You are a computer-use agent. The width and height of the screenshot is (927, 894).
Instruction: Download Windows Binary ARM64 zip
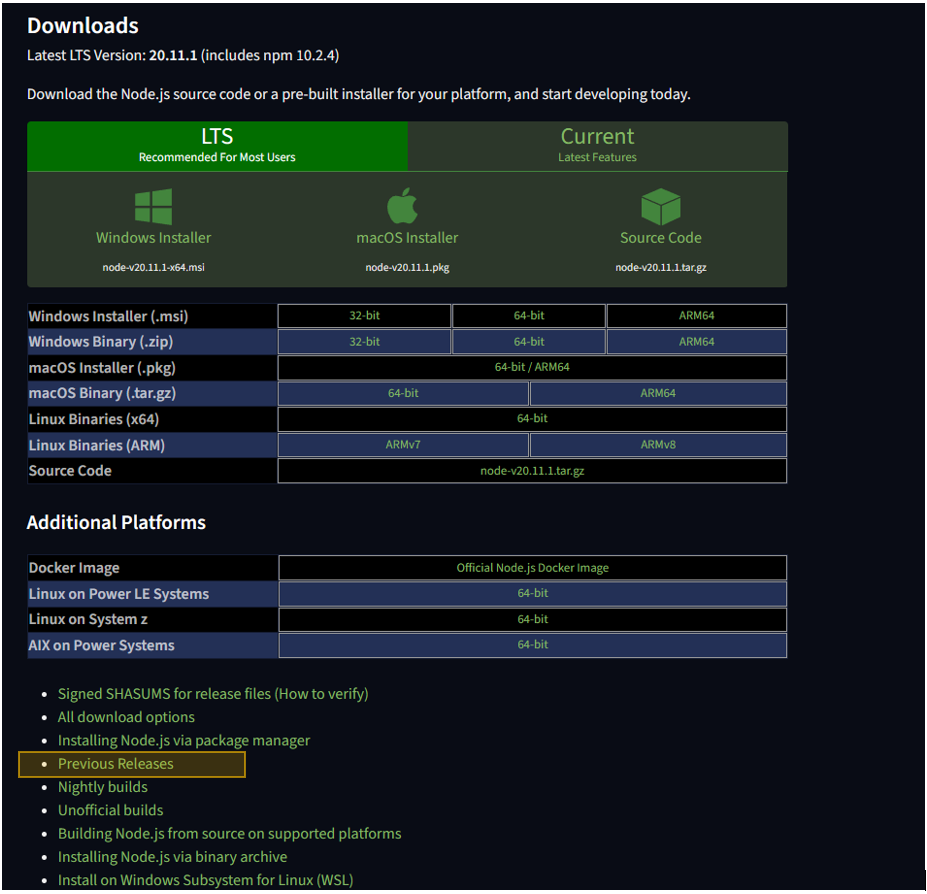695,341
